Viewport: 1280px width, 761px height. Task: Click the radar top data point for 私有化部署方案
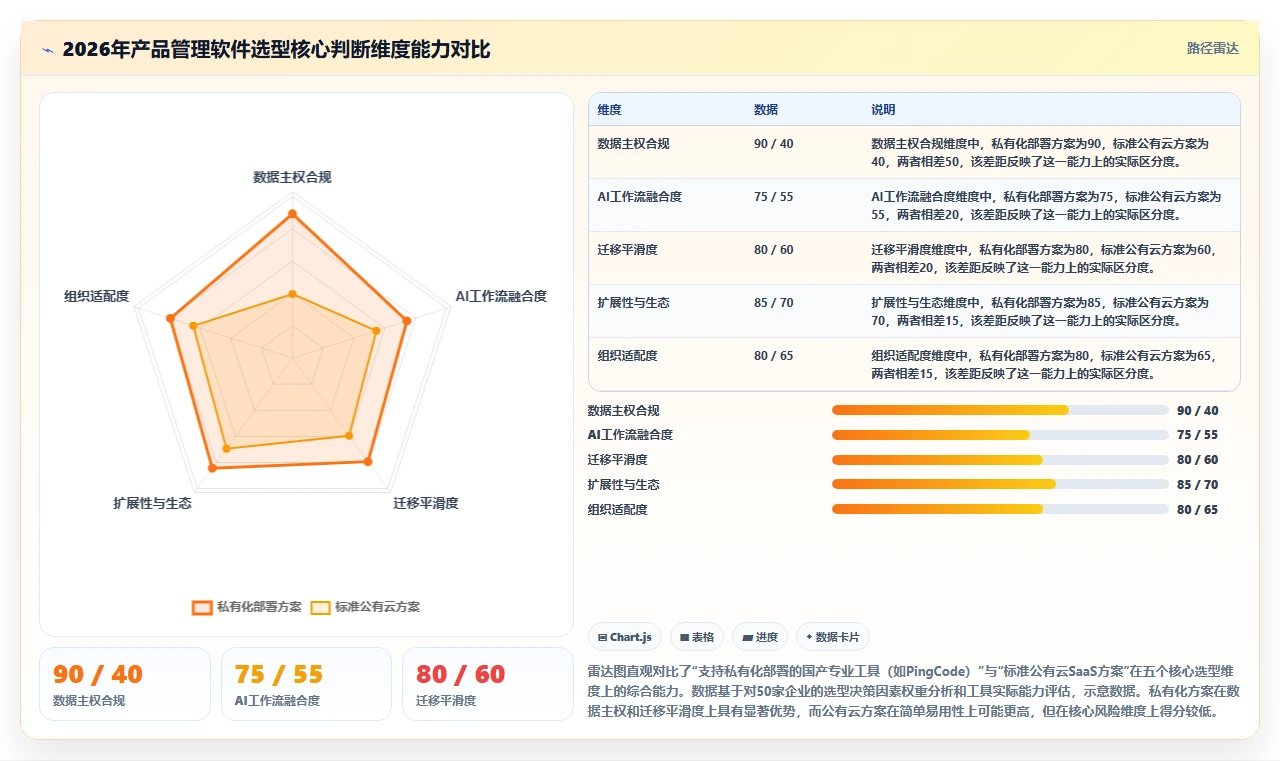[292, 213]
